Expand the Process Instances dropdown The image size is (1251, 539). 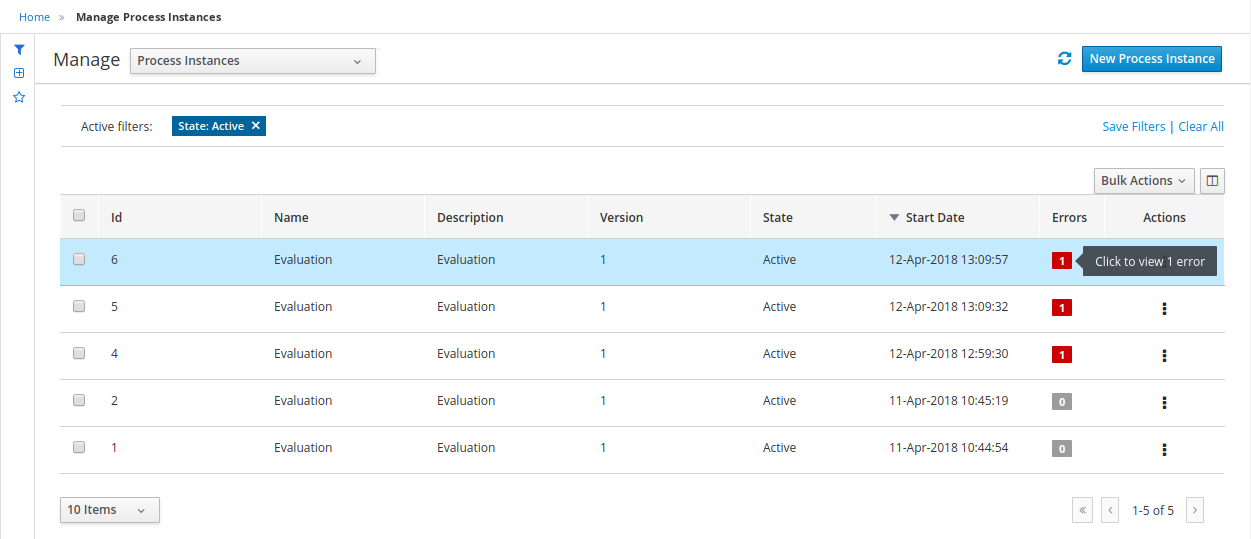pyautogui.click(x=252, y=61)
